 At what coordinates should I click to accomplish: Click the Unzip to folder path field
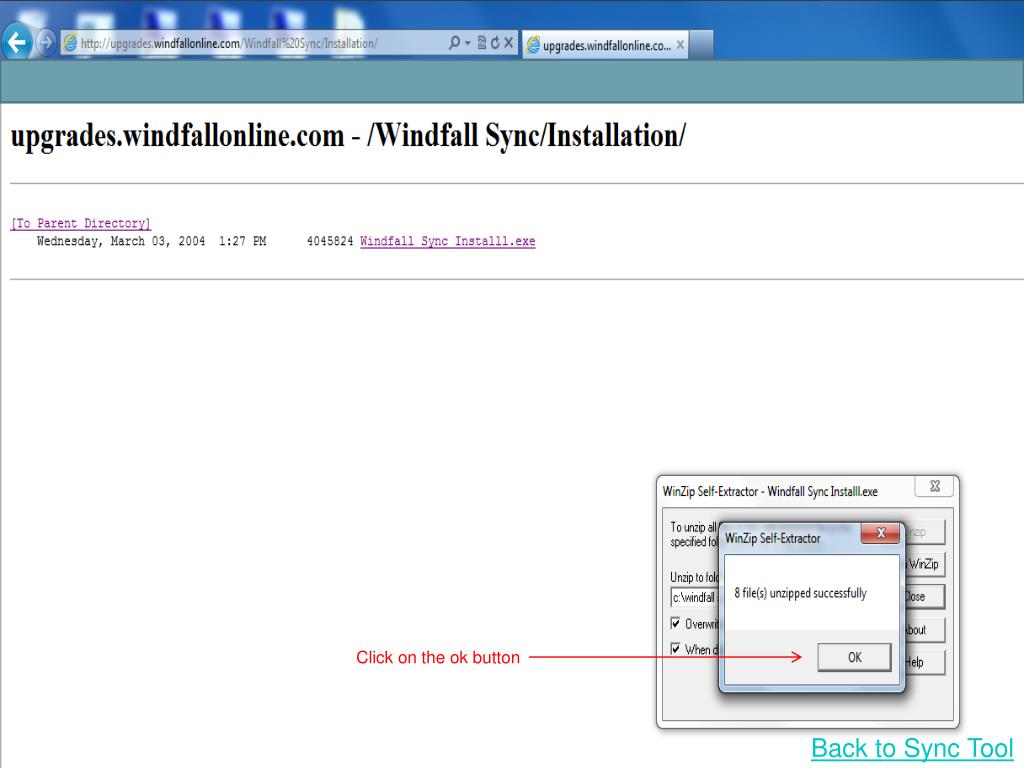point(694,597)
